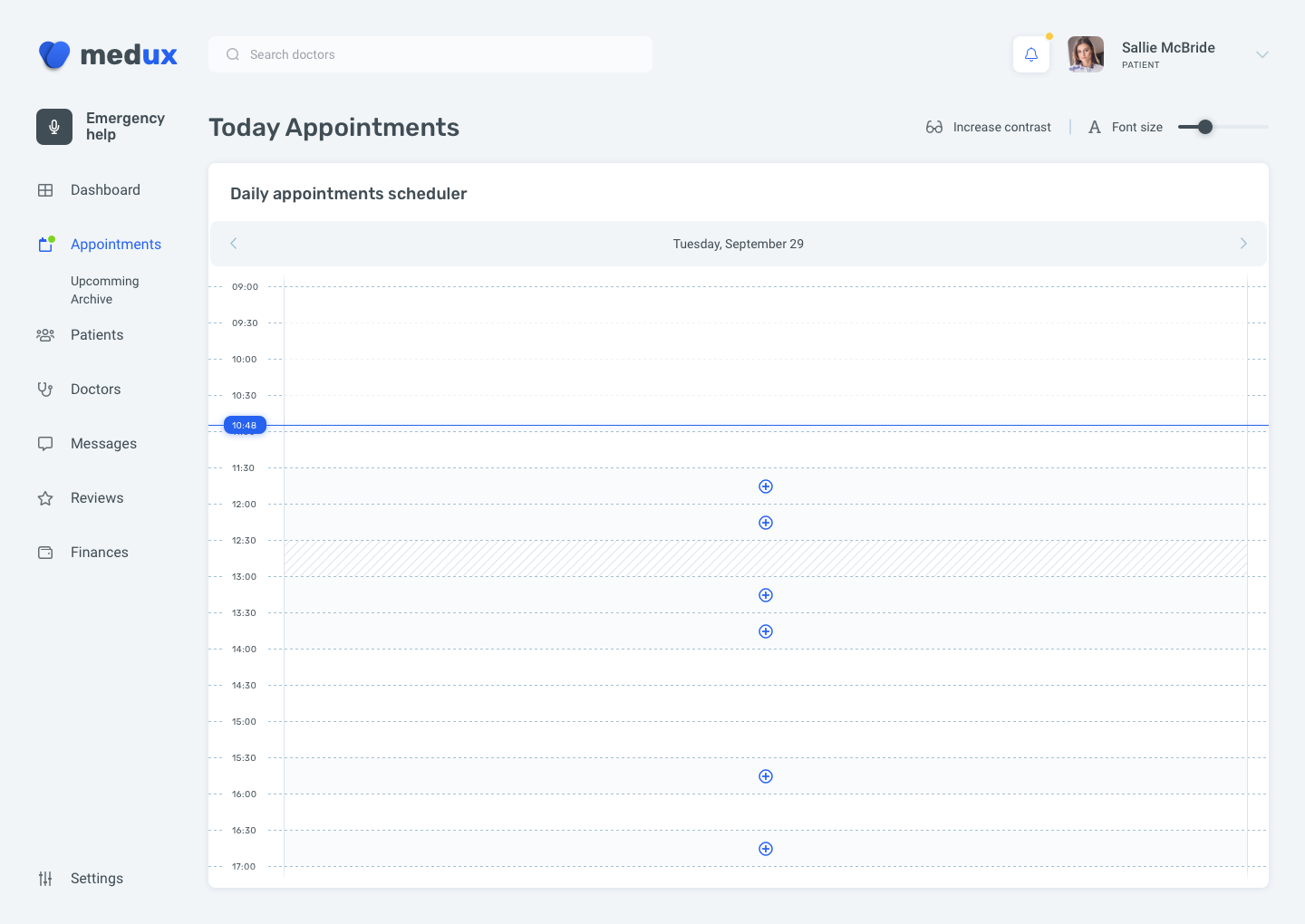Click the Emergency help microphone icon
This screenshot has width=1305, height=924.
click(x=54, y=127)
